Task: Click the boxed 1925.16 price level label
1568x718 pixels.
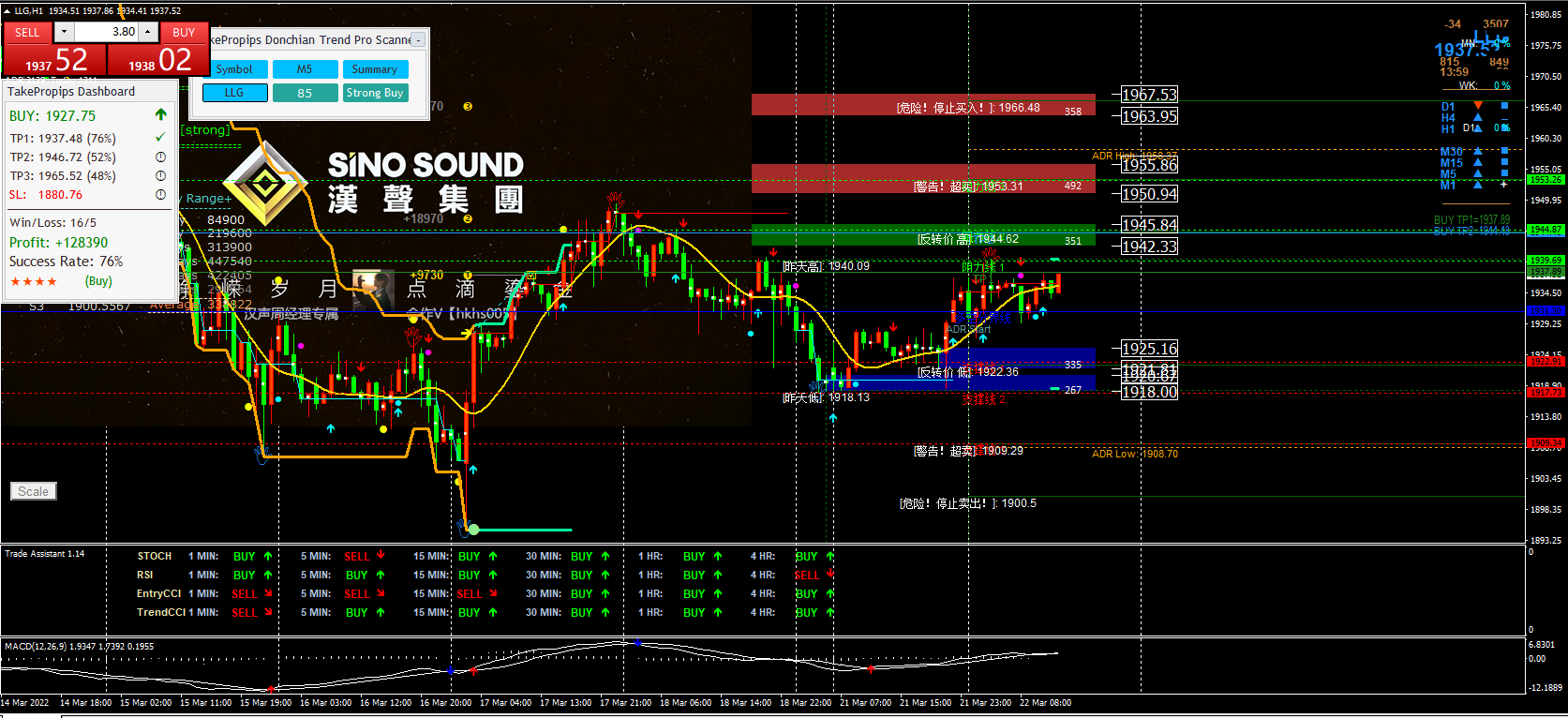Action: click(1150, 349)
